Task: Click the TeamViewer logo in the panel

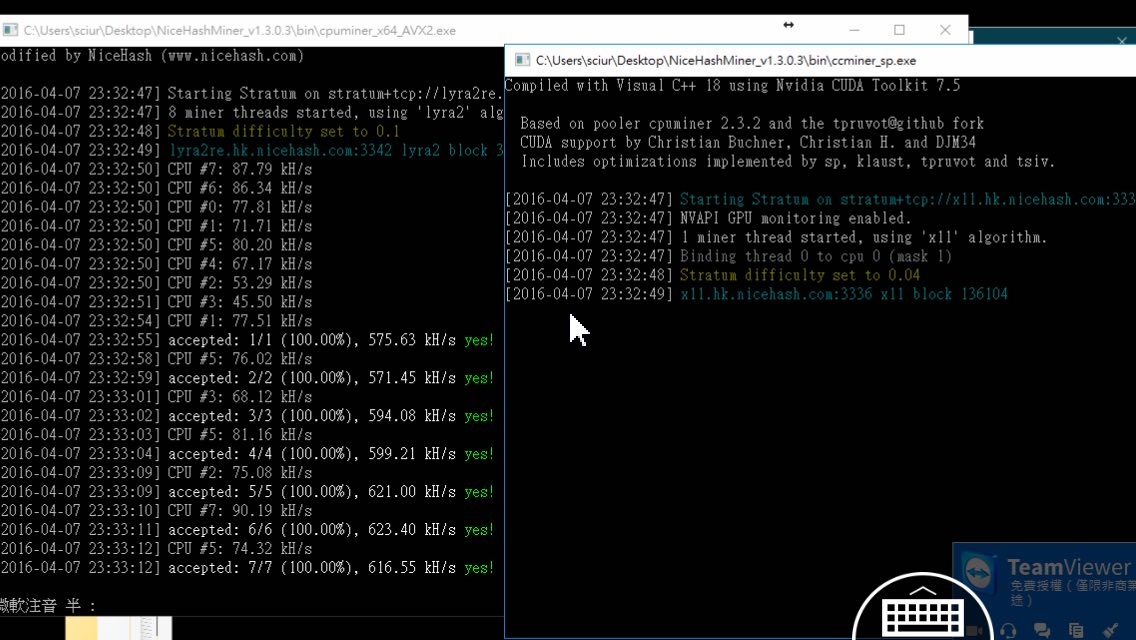Action: point(979,573)
